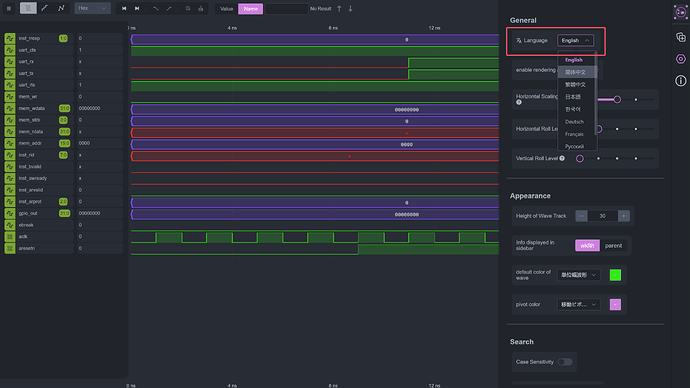Select Français from the language list
This screenshot has height=388, width=690.
(x=574, y=134)
